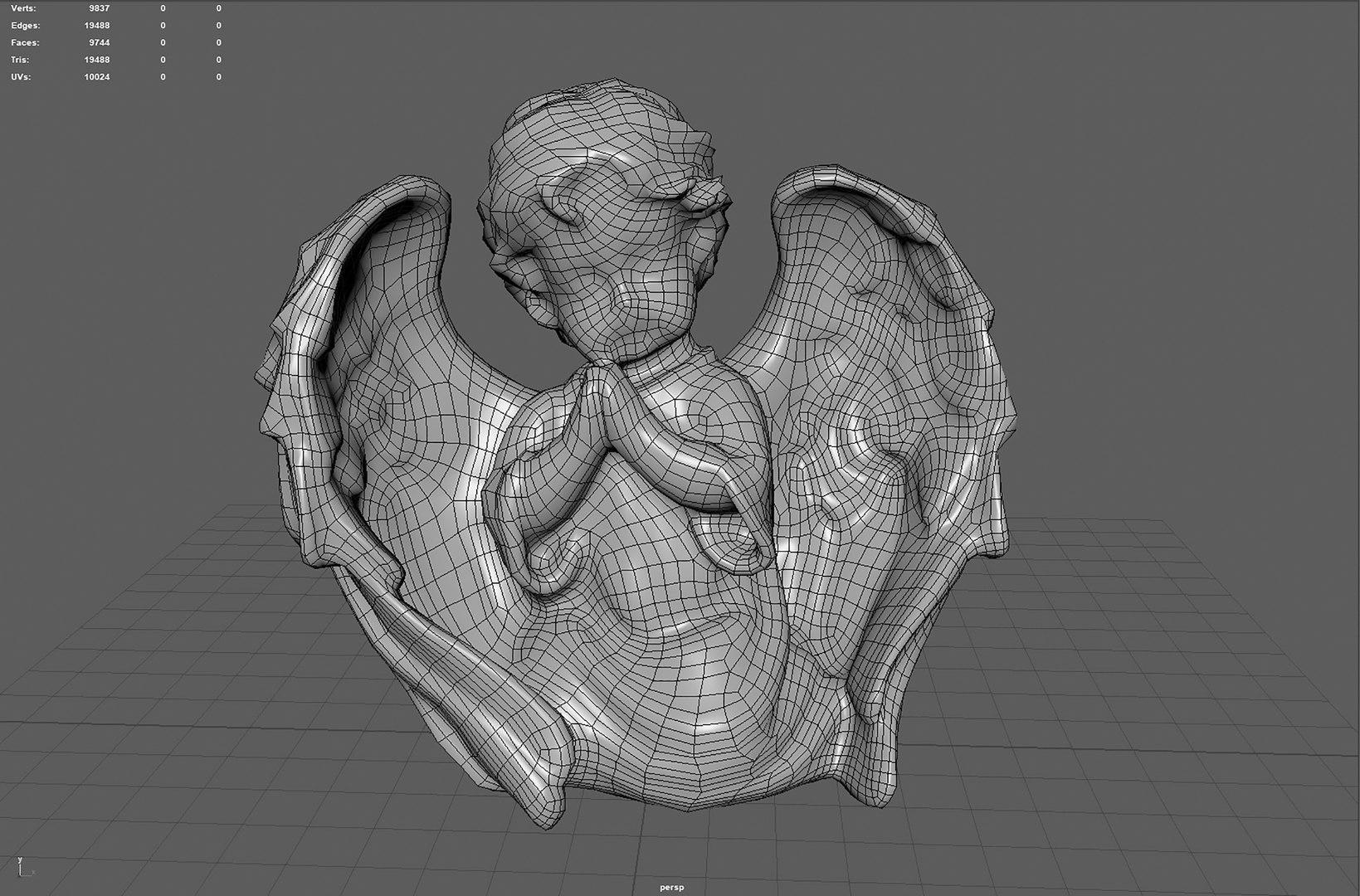
Task: Select the 'UVs:' HUD label
Action: pos(22,77)
